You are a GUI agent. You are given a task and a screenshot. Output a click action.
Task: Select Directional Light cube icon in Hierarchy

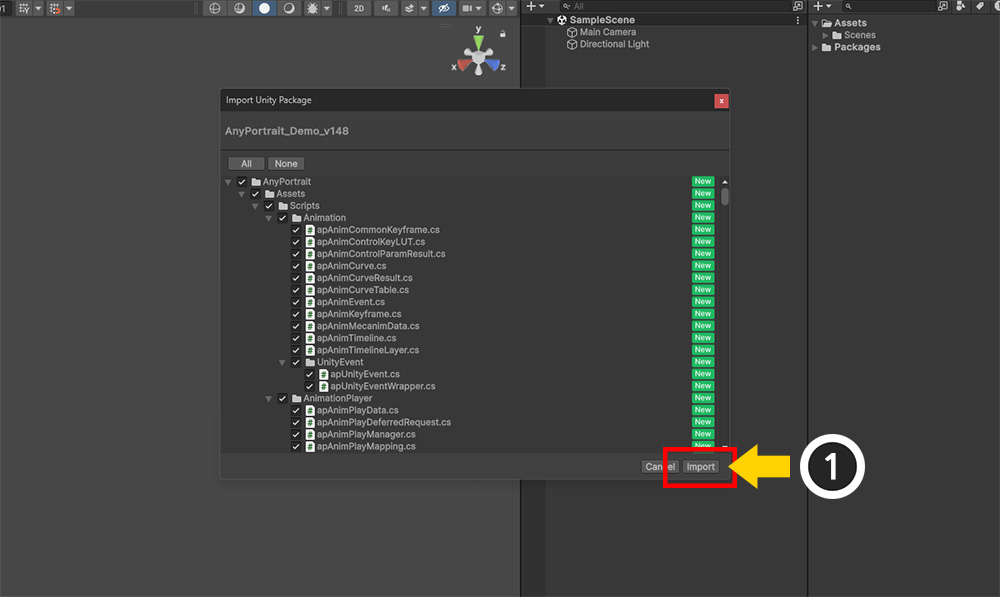click(572, 44)
